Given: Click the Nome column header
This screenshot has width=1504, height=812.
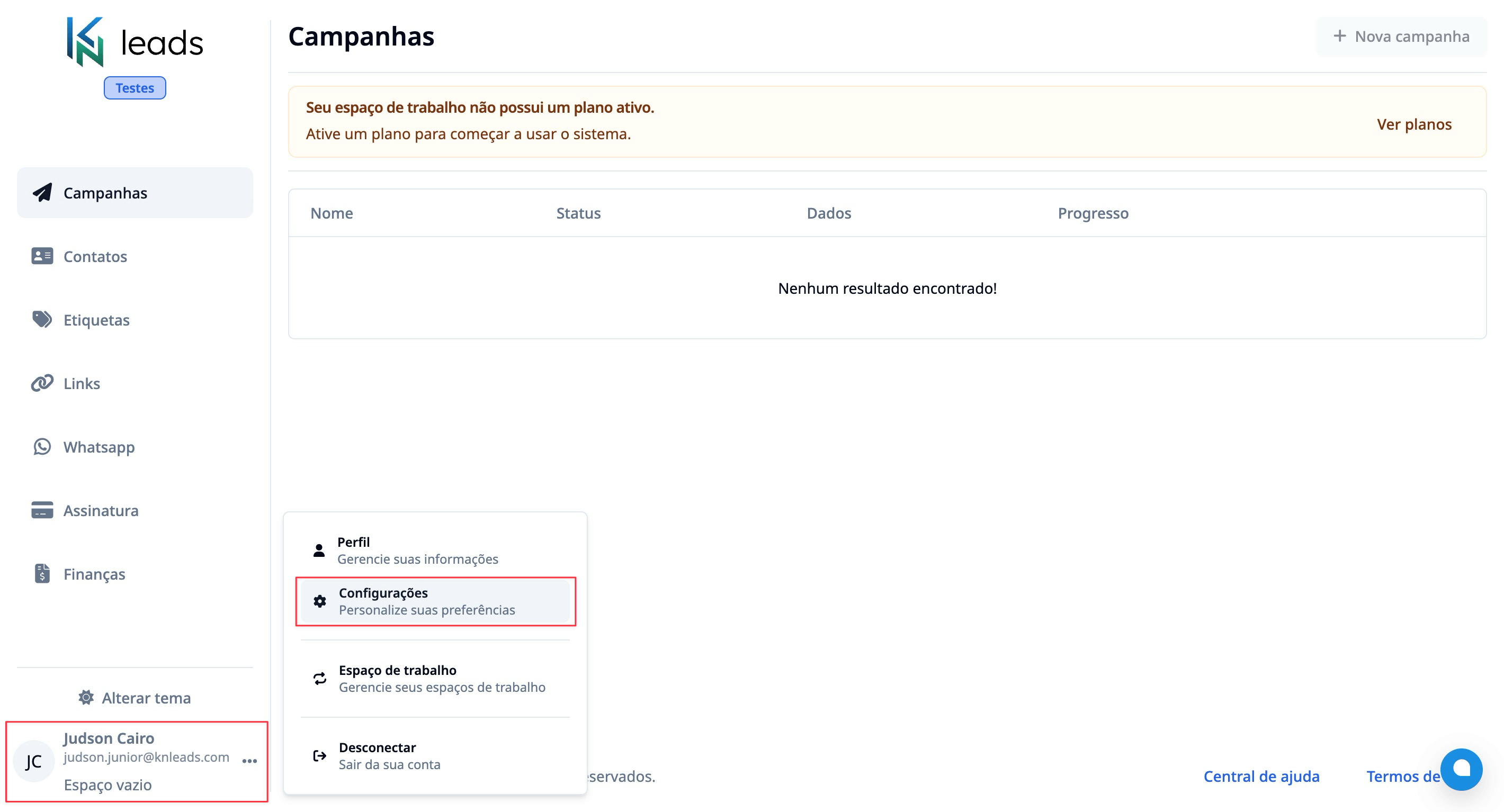Looking at the screenshot, I should pyautogui.click(x=331, y=213).
